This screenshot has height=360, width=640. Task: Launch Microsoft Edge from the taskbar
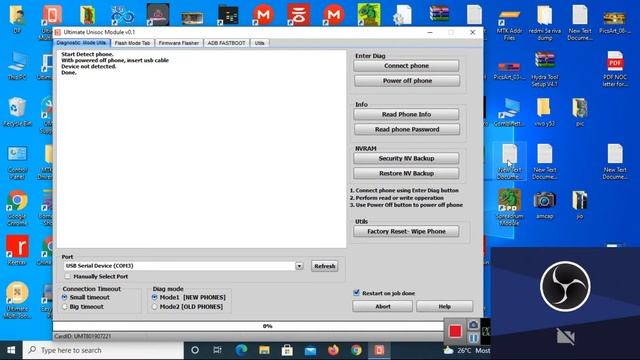241,350
